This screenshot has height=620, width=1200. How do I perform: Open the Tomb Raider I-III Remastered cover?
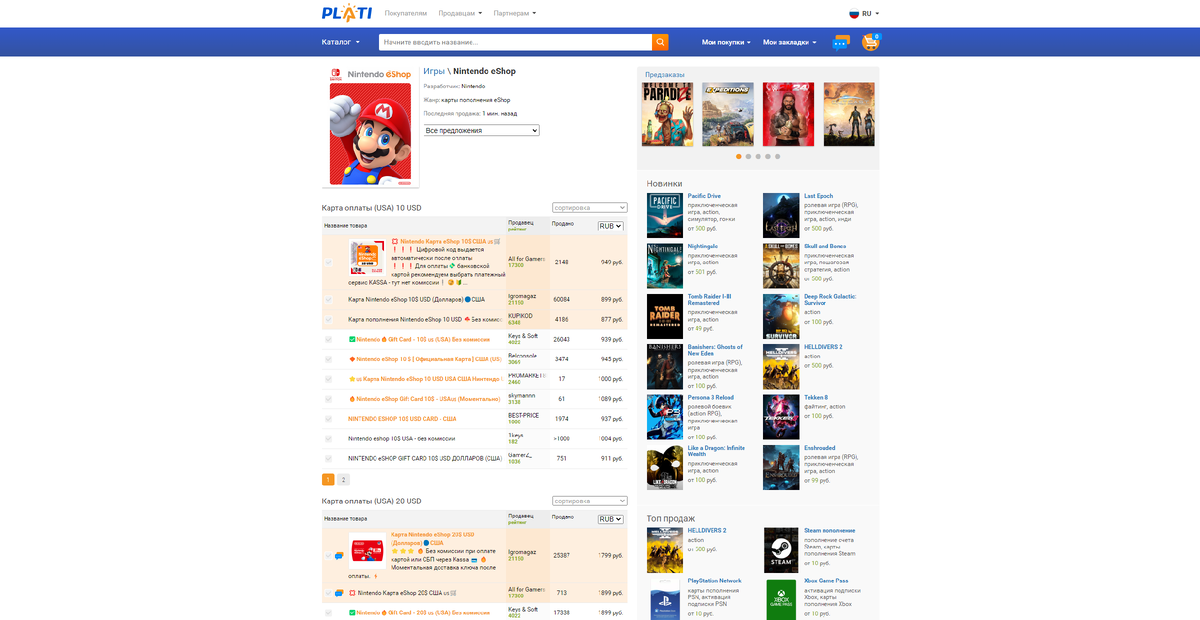[665, 316]
